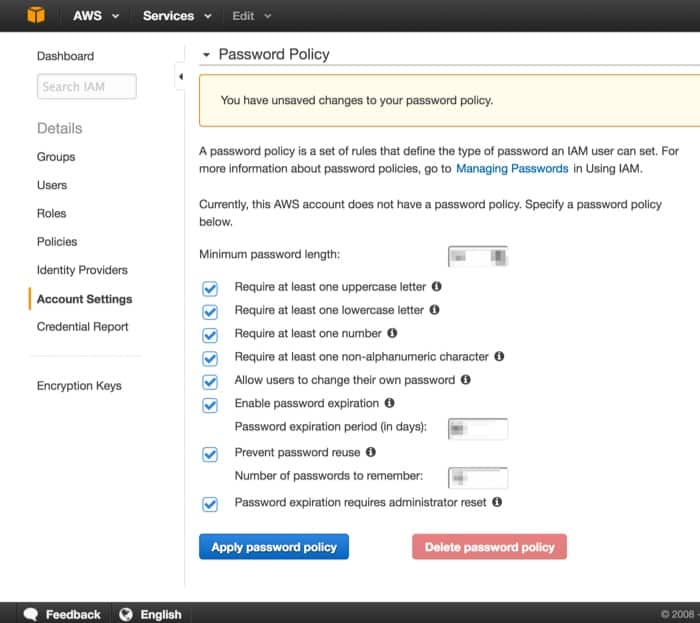Collapse the Password Policy section

[206, 55]
